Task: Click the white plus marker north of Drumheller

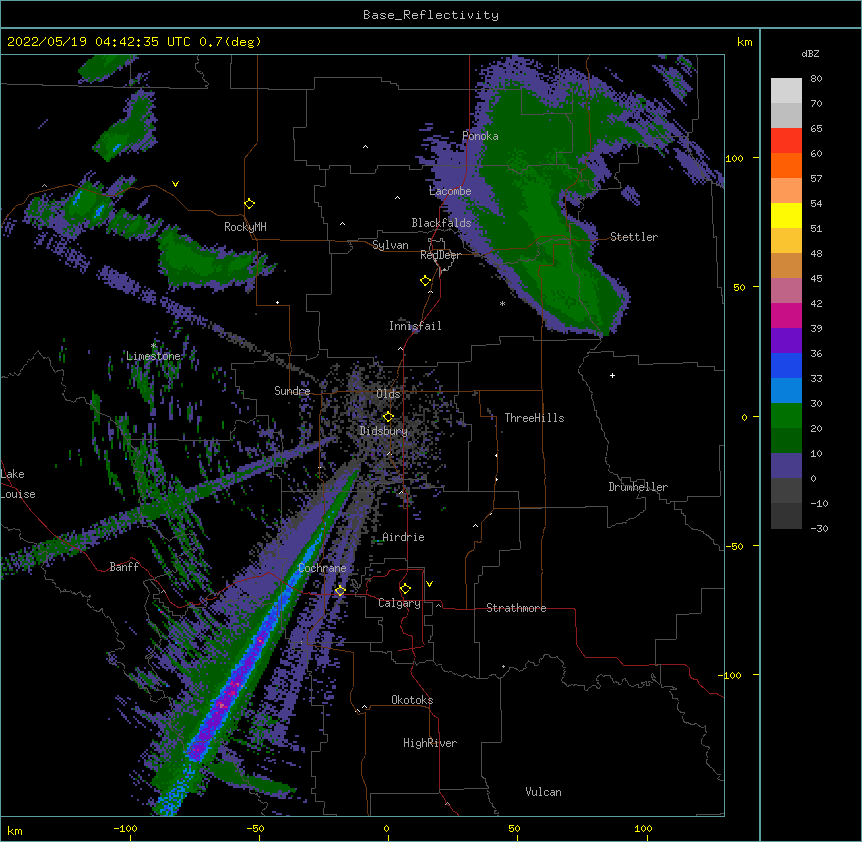Action: 612,375
